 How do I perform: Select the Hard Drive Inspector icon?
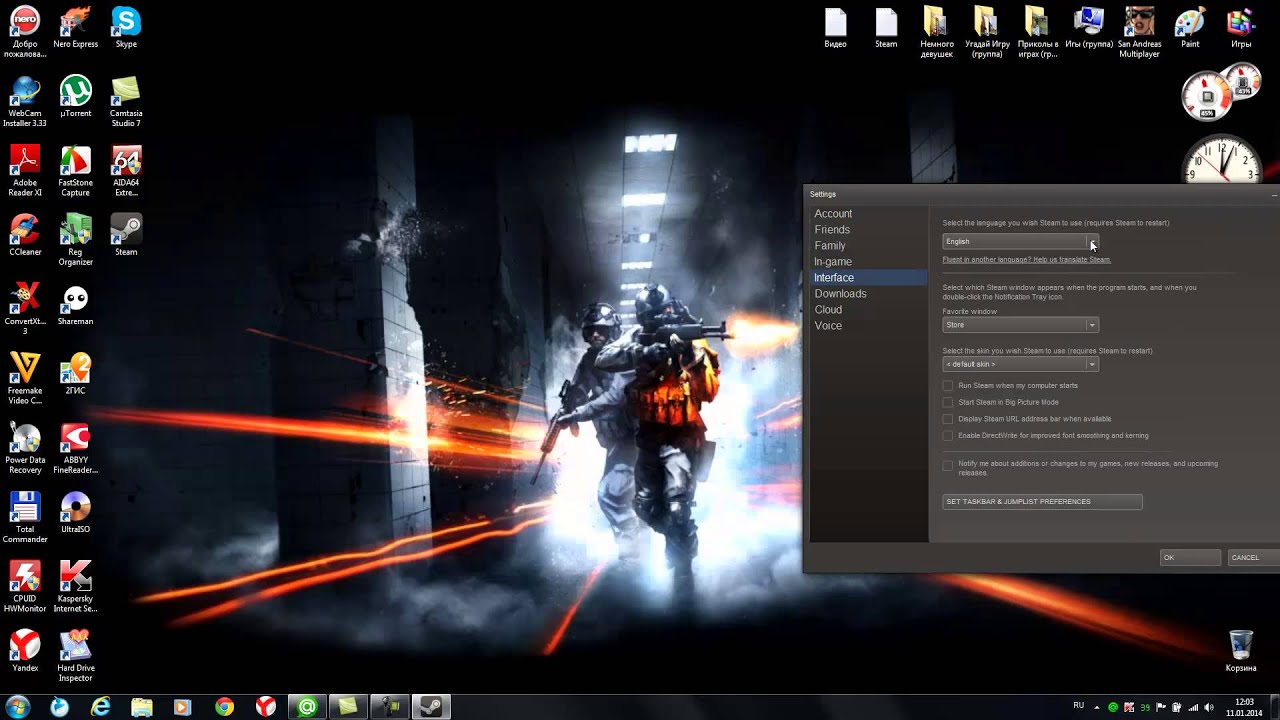(x=76, y=655)
